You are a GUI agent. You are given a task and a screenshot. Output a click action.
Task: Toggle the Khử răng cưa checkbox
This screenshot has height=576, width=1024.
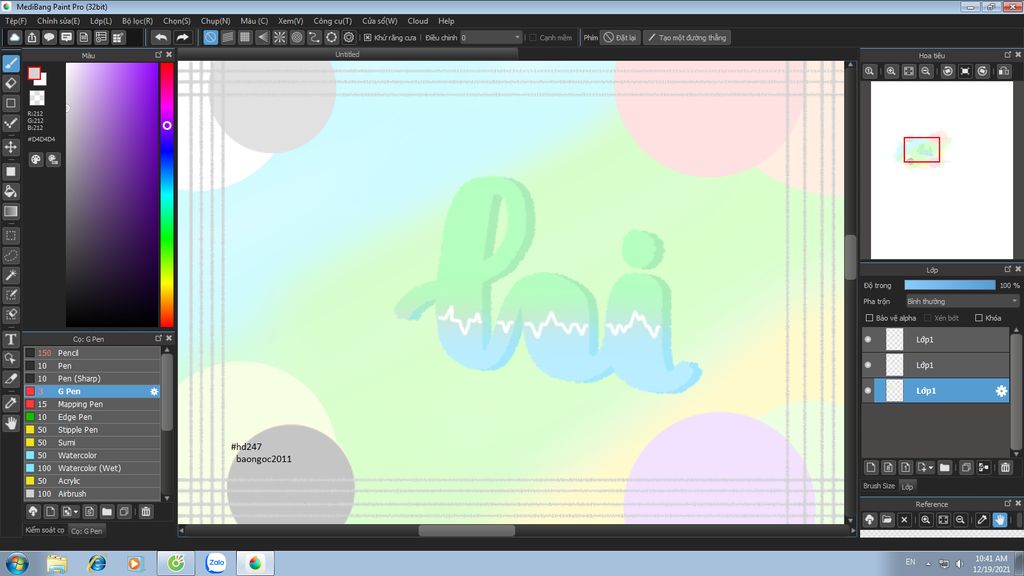click(x=368, y=37)
